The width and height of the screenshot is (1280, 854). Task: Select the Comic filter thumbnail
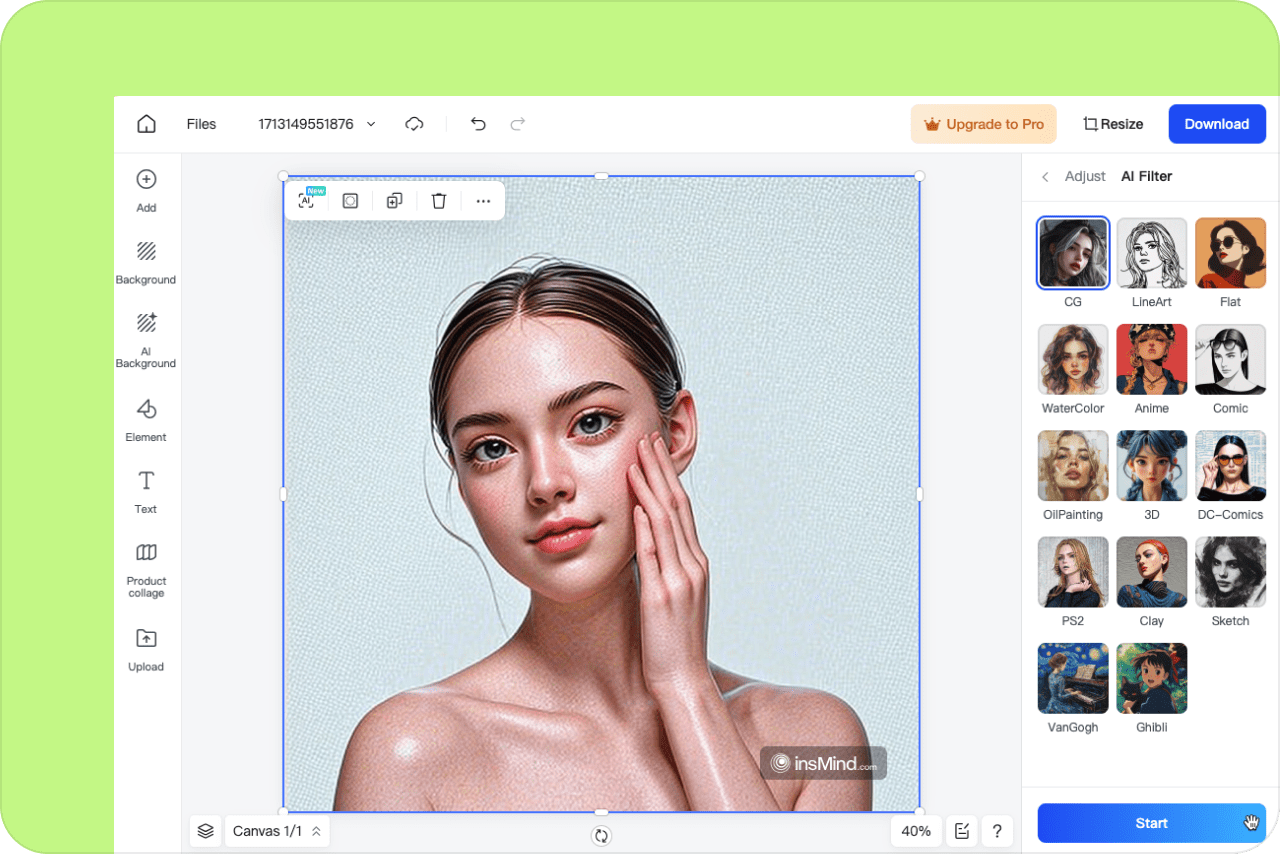(x=1231, y=360)
